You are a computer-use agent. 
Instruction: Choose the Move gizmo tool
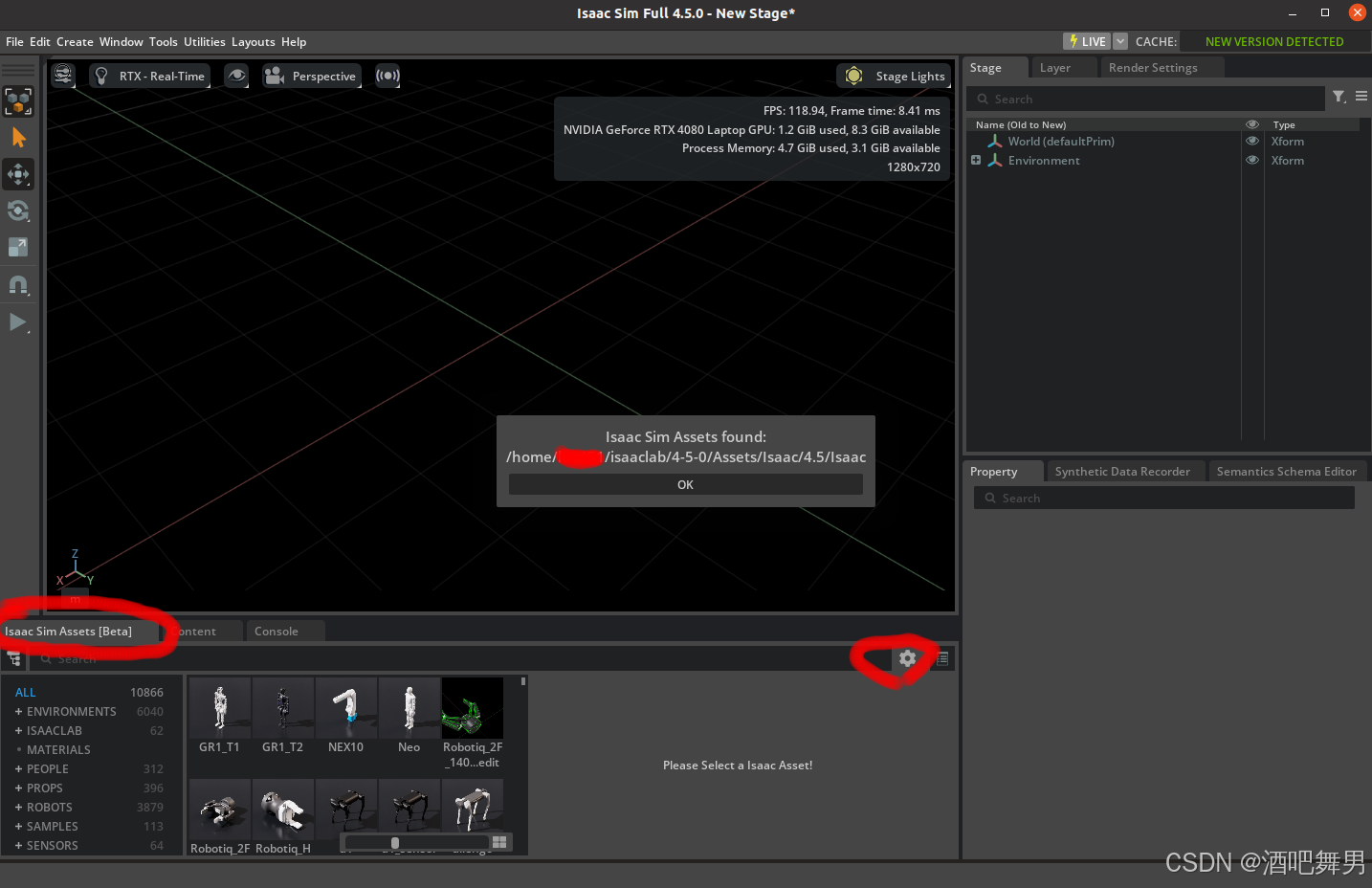(18, 174)
